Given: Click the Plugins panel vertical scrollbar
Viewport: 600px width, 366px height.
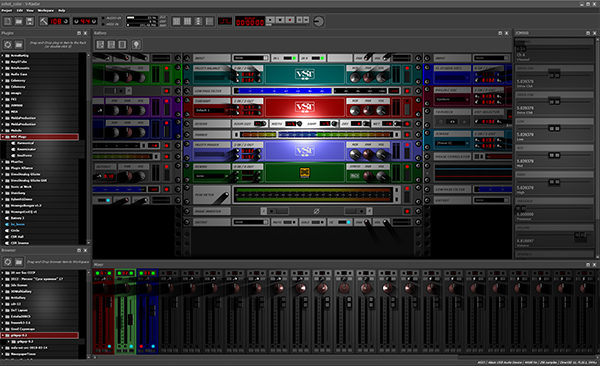Looking at the screenshot, I should tap(88, 149).
